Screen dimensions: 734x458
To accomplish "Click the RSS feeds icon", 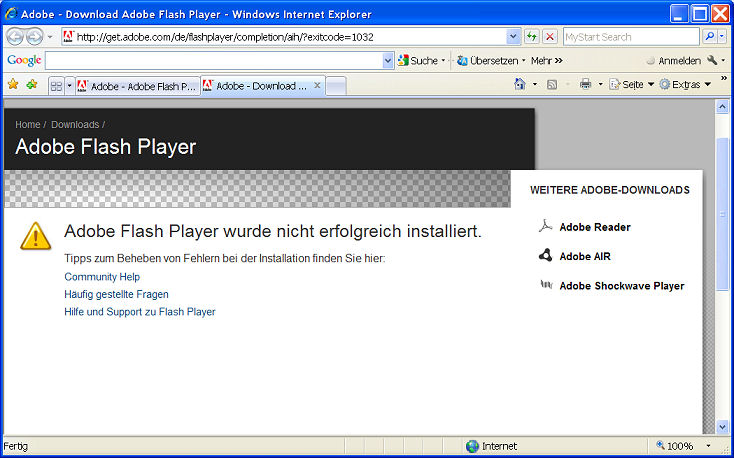I will [552, 85].
